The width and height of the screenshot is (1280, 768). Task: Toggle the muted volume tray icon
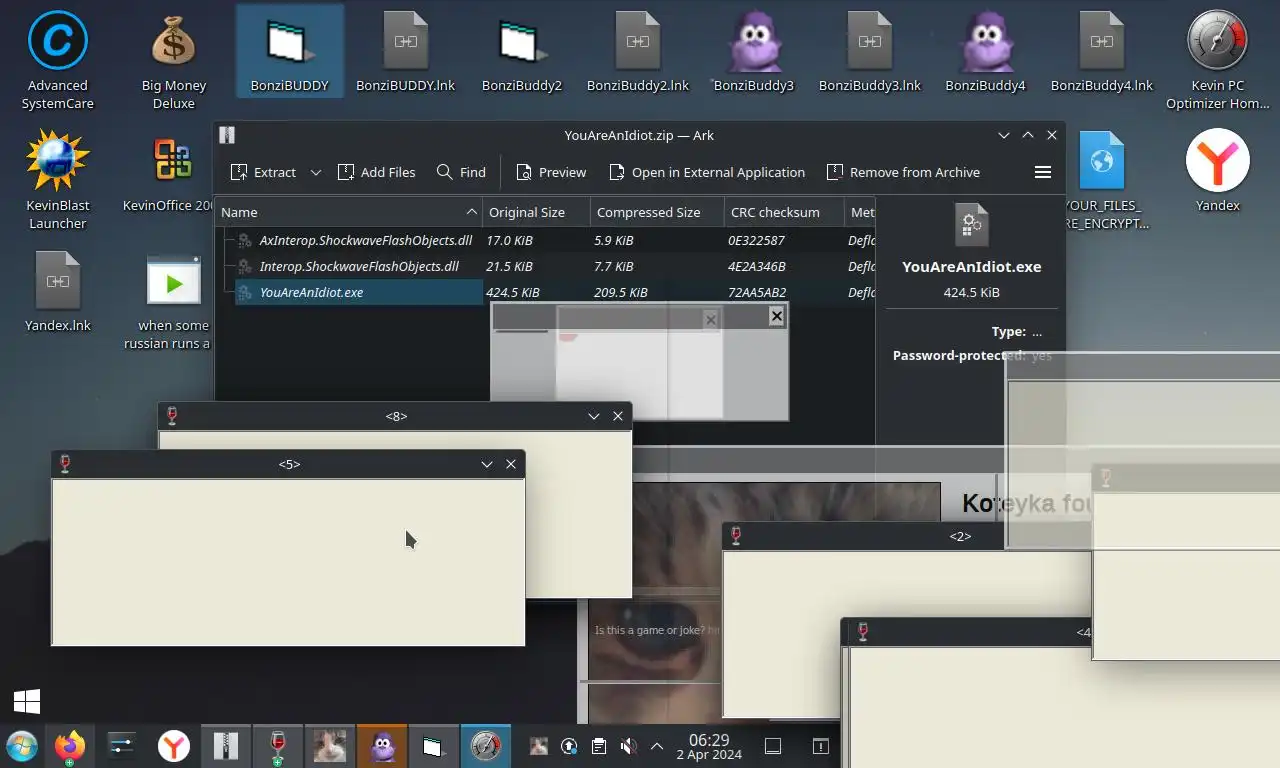(x=628, y=746)
